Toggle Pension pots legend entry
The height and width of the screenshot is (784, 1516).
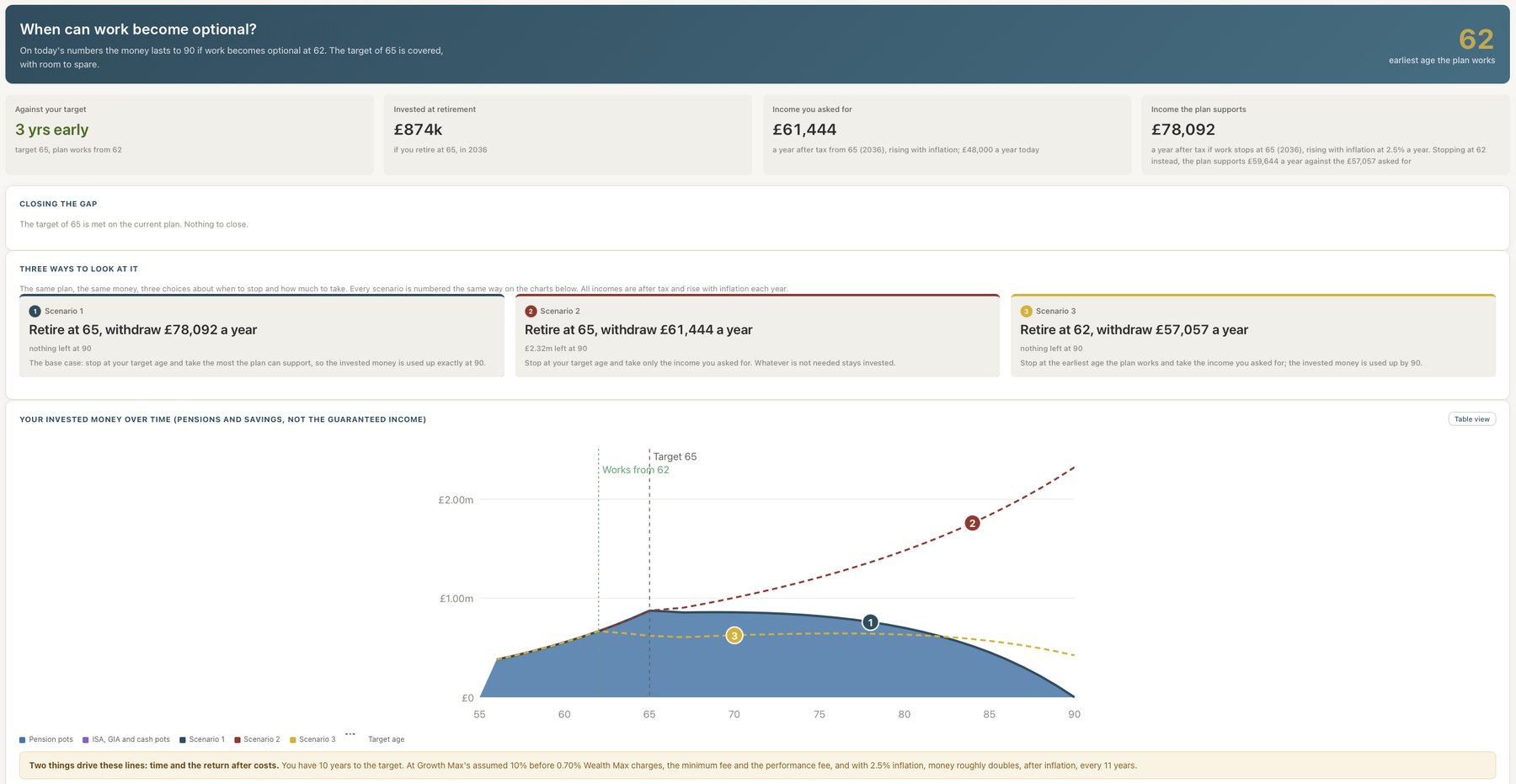point(46,739)
